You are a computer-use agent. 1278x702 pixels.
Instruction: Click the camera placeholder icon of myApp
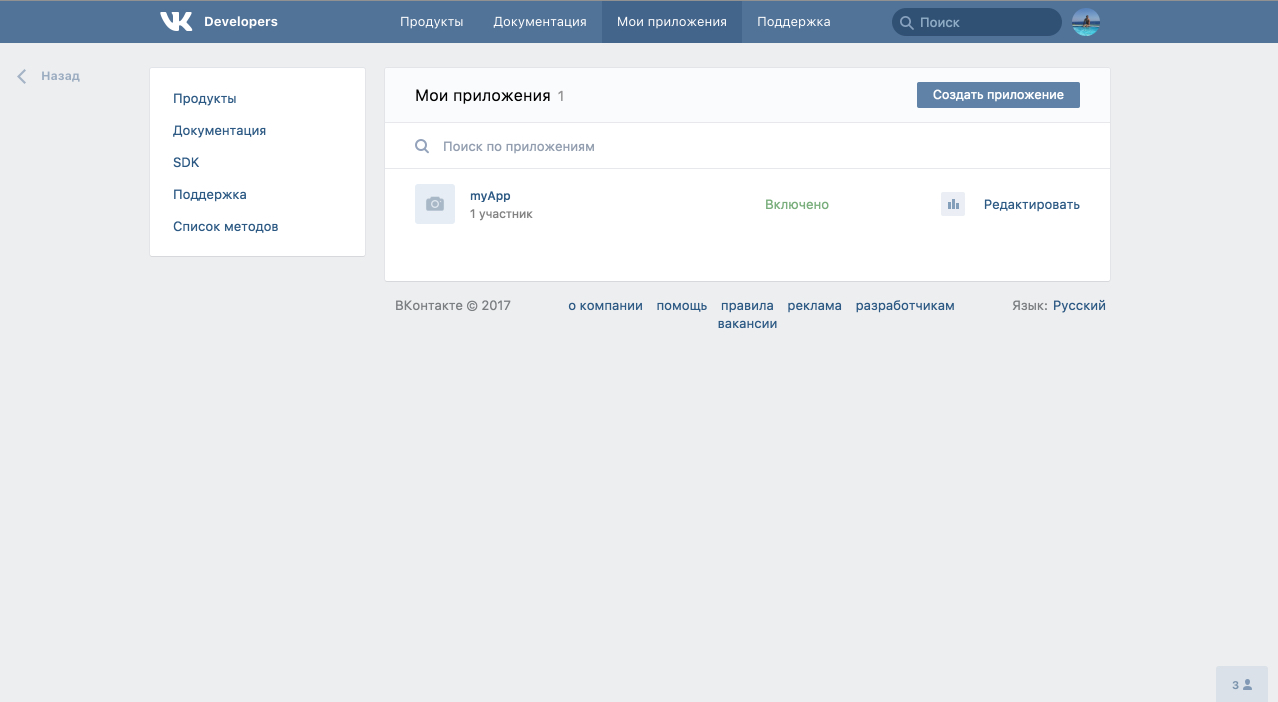point(435,203)
